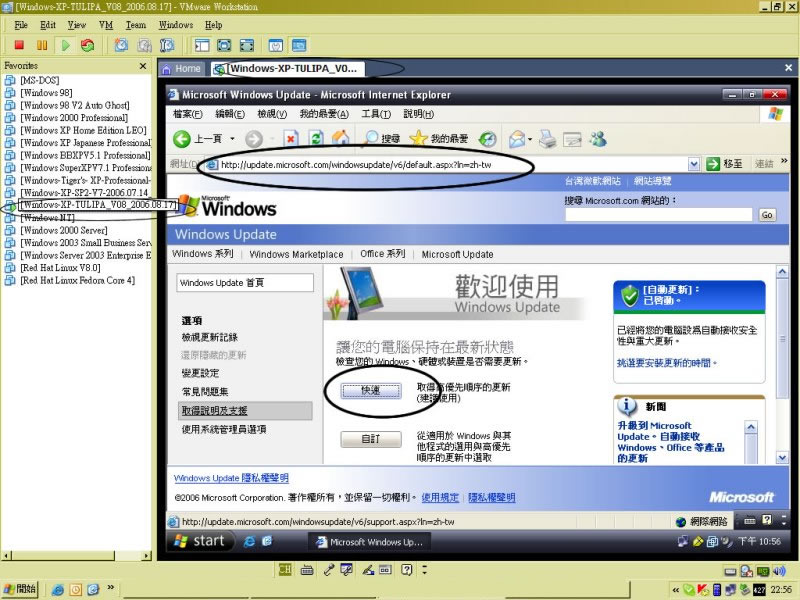Open the Team menu in VMware
This screenshot has height=600, width=800.
(136, 25)
